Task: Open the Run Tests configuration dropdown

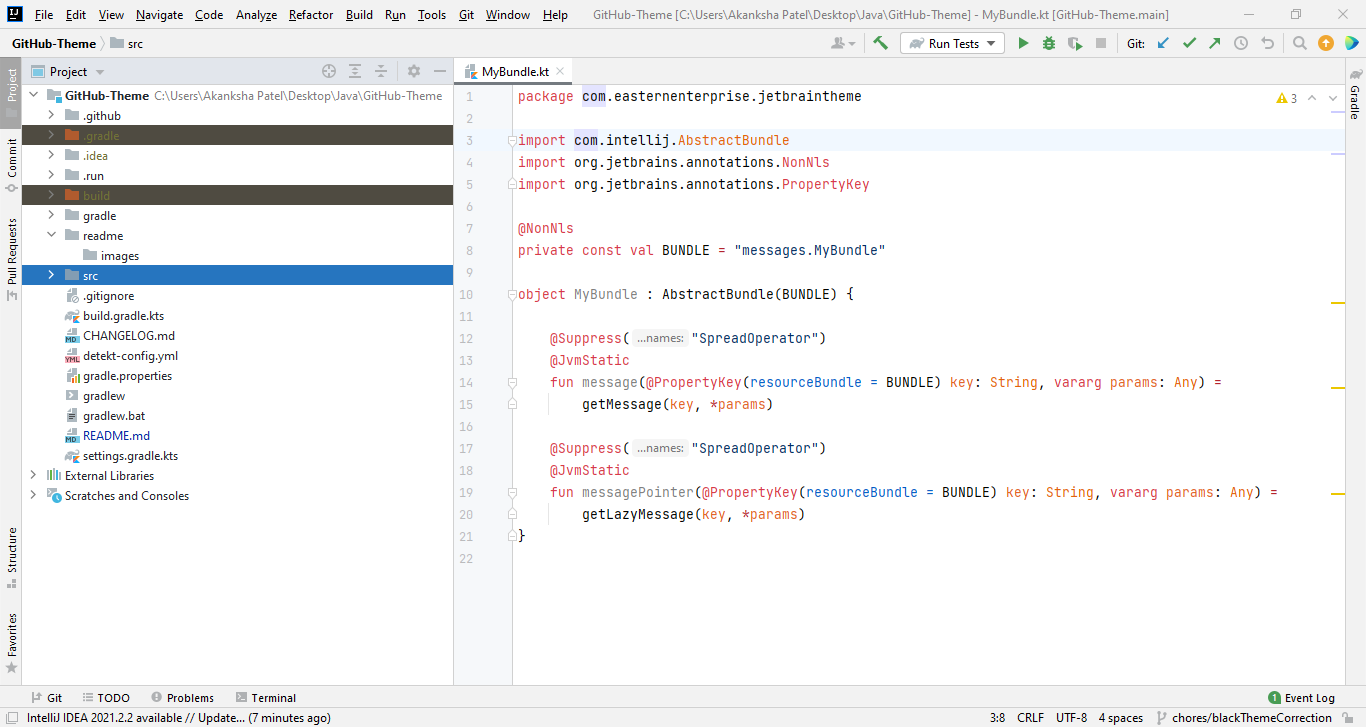Action: tap(952, 43)
